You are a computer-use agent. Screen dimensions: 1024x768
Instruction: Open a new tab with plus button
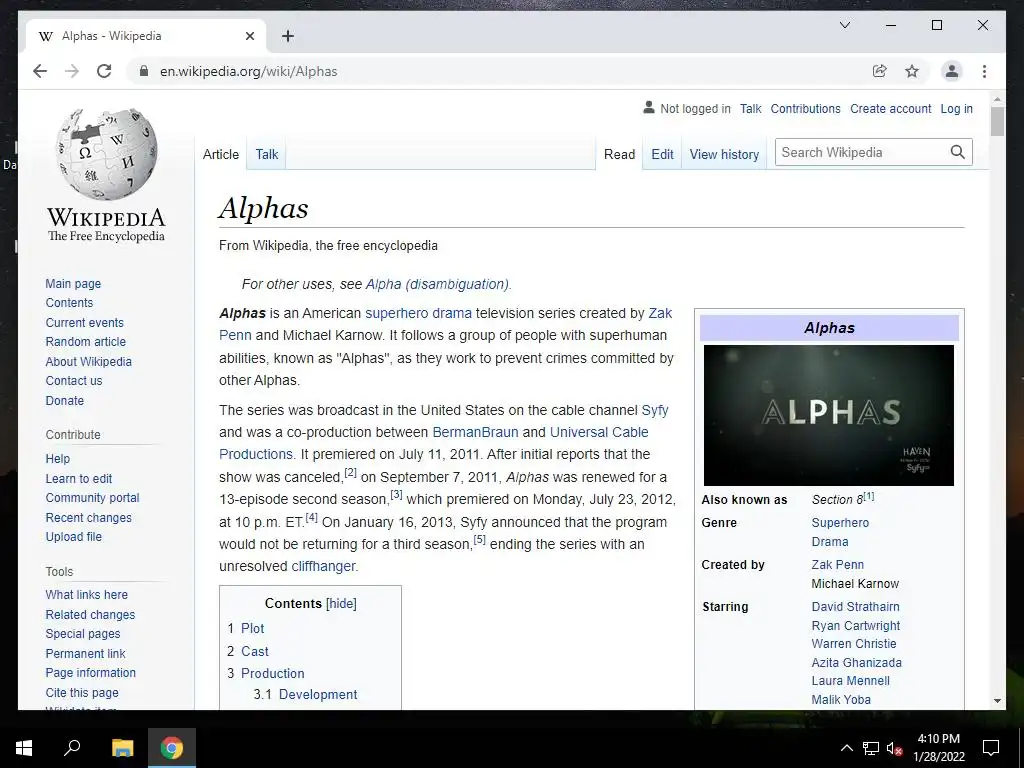tap(287, 36)
